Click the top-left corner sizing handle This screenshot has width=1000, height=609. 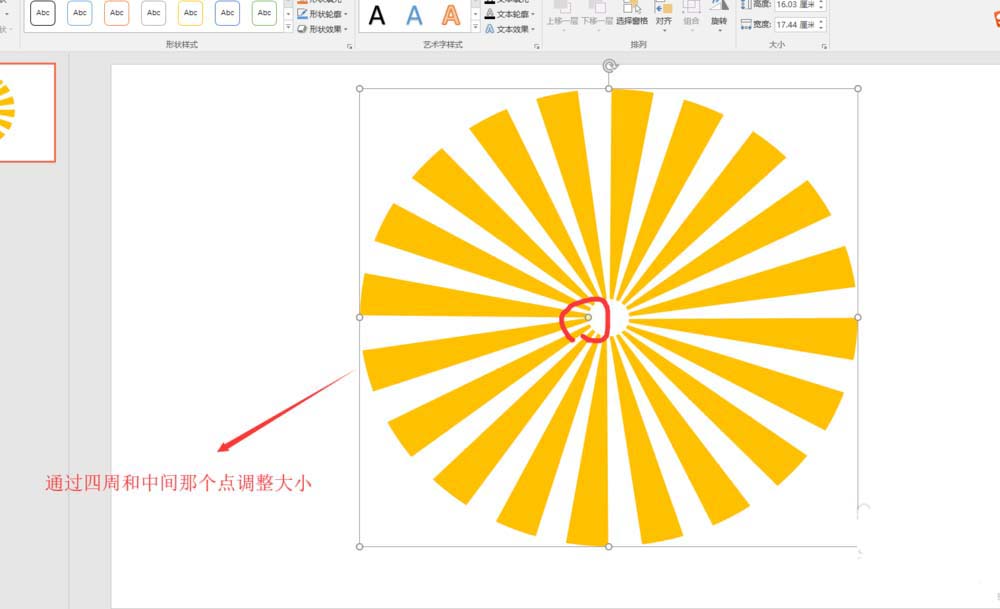coord(360,89)
